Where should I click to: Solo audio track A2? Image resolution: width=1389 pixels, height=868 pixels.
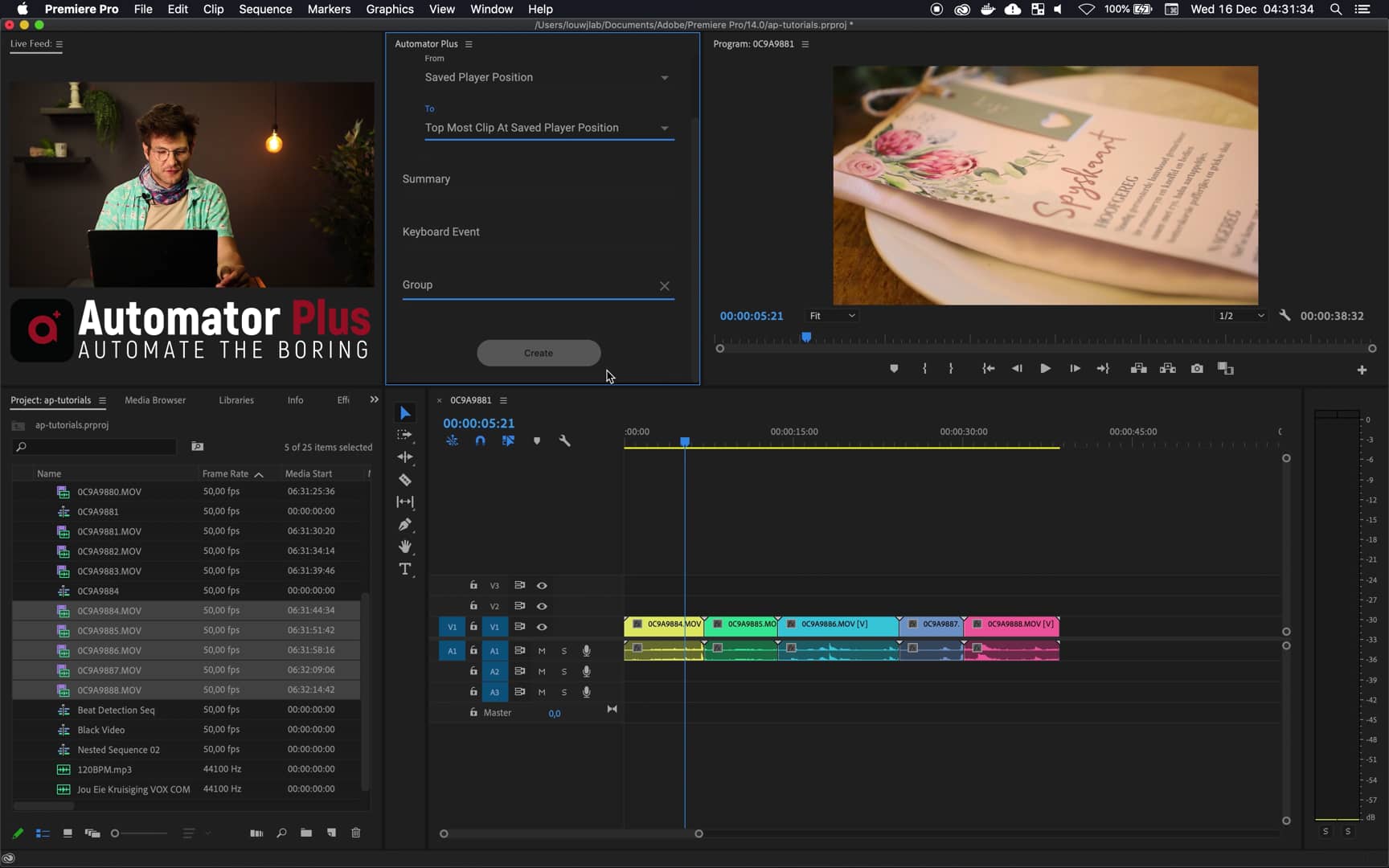(x=564, y=672)
